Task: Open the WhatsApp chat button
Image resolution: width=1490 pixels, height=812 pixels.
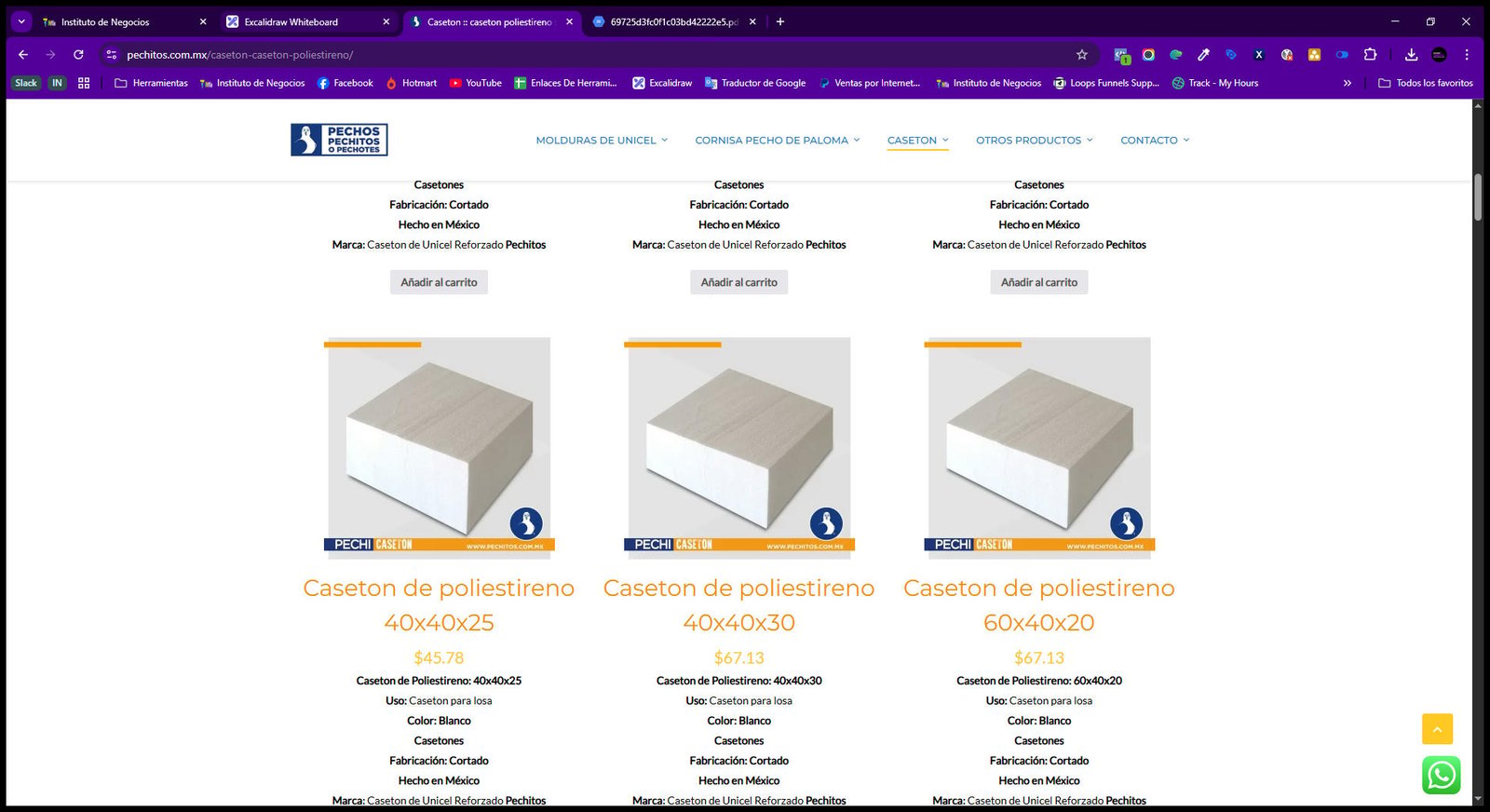Action: (x=1441, y=775)
